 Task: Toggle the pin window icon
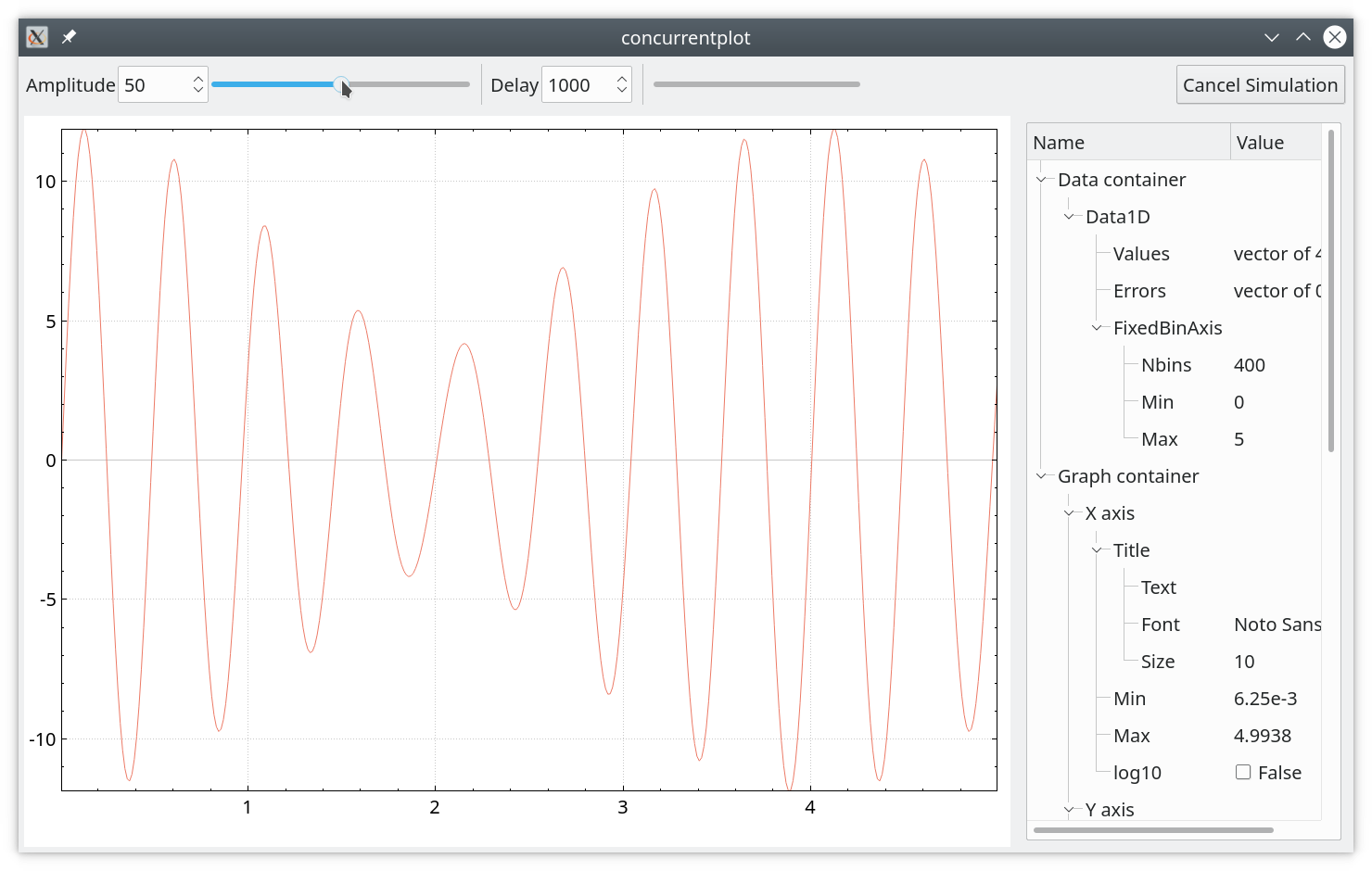pos(69,37)
